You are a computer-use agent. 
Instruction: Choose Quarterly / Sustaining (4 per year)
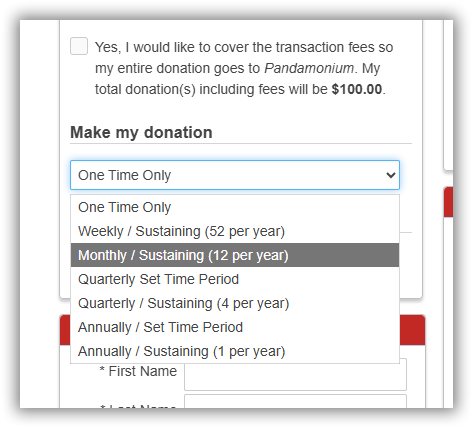pos(235,303)
